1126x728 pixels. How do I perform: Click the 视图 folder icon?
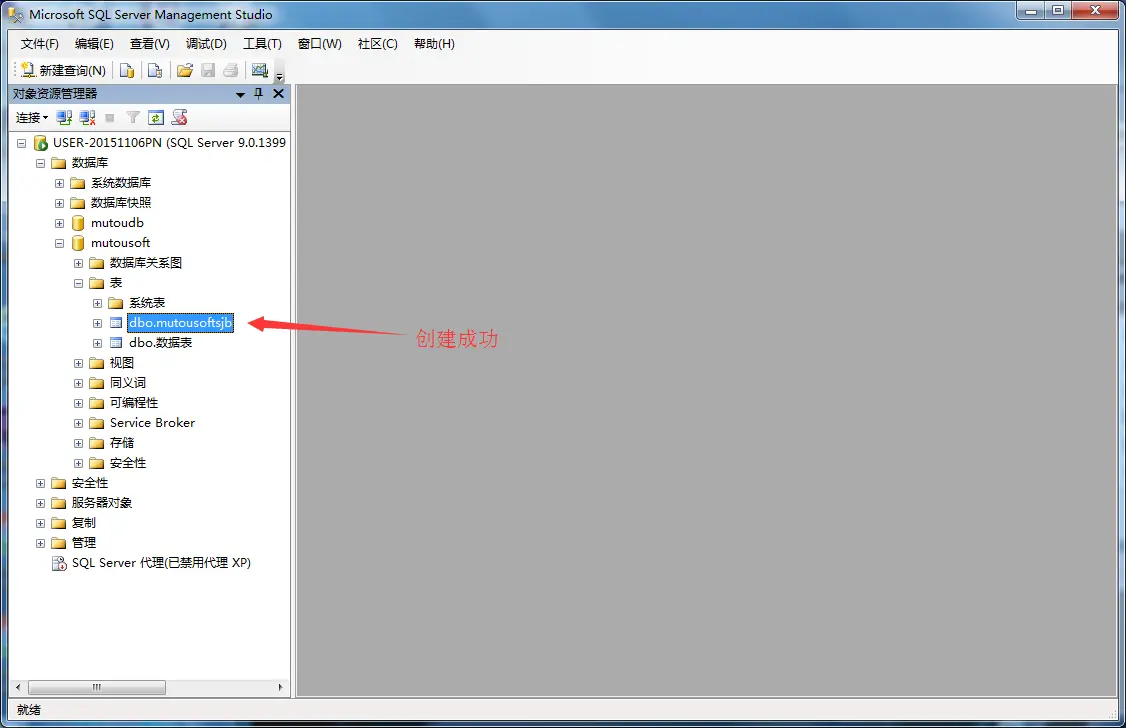[96, 363]
